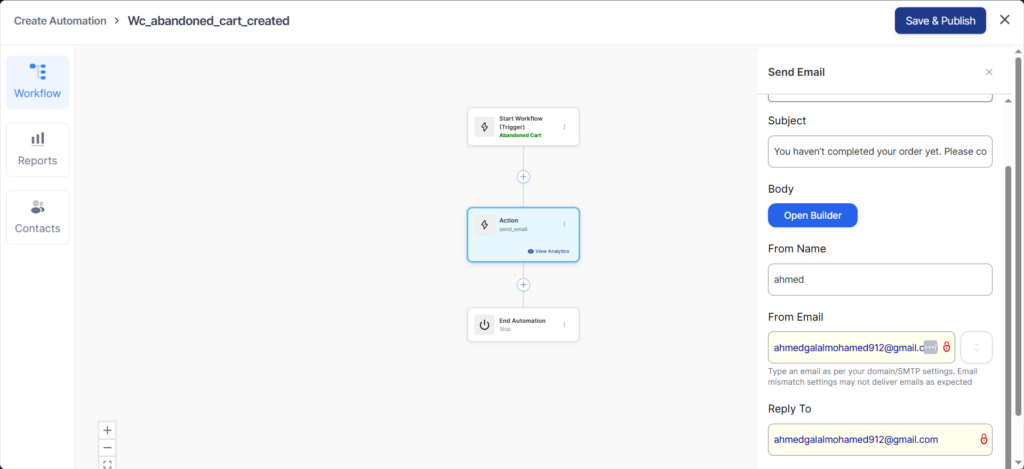Add step before End Automation with plus
The width and height of the screenshot is (1024, 469).
(x=523, y=285)
